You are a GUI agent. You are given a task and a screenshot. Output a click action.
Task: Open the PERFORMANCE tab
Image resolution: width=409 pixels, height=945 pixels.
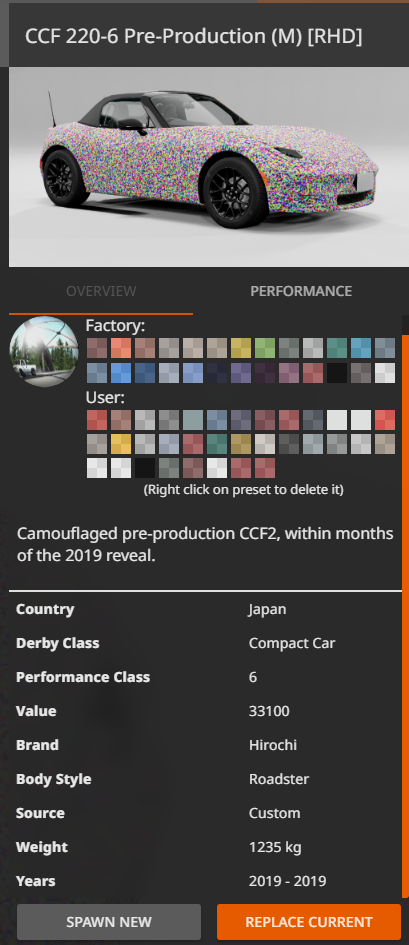(301, 291)
